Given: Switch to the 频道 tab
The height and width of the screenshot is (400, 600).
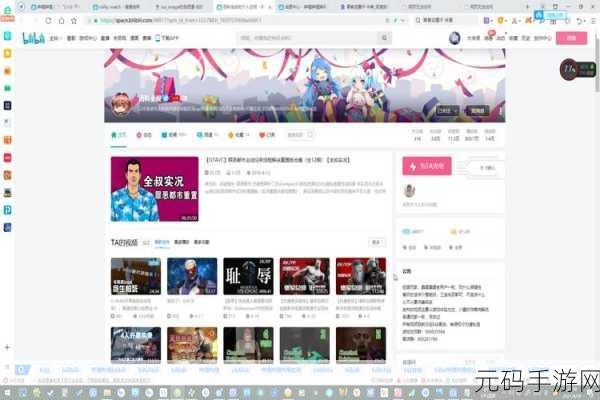Looking at the screenshot, I should coord(207,135).
